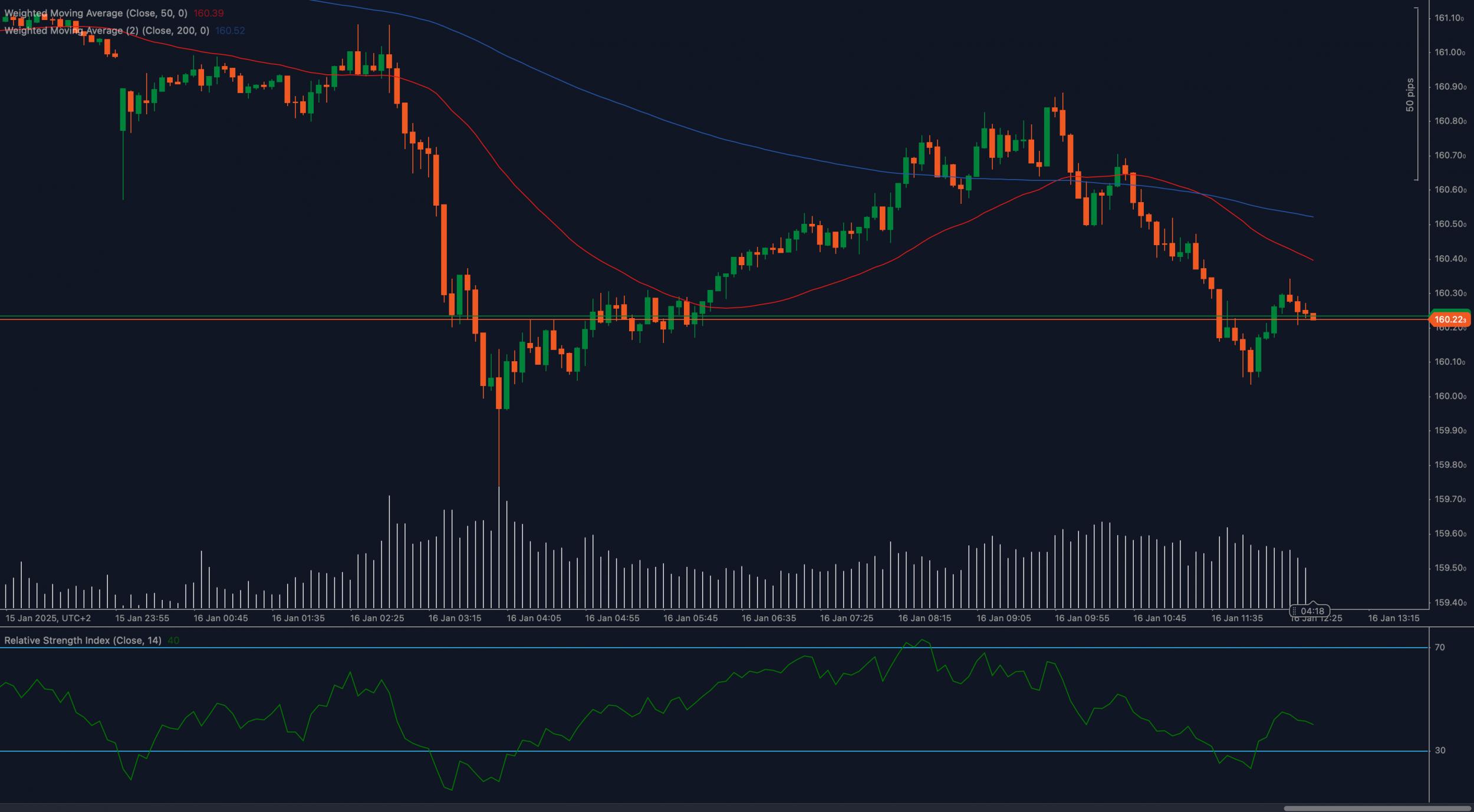The width and height of the screenshot is (1474, 812).
Task: Click the 159.40 price axis label
Action: 1450,603
